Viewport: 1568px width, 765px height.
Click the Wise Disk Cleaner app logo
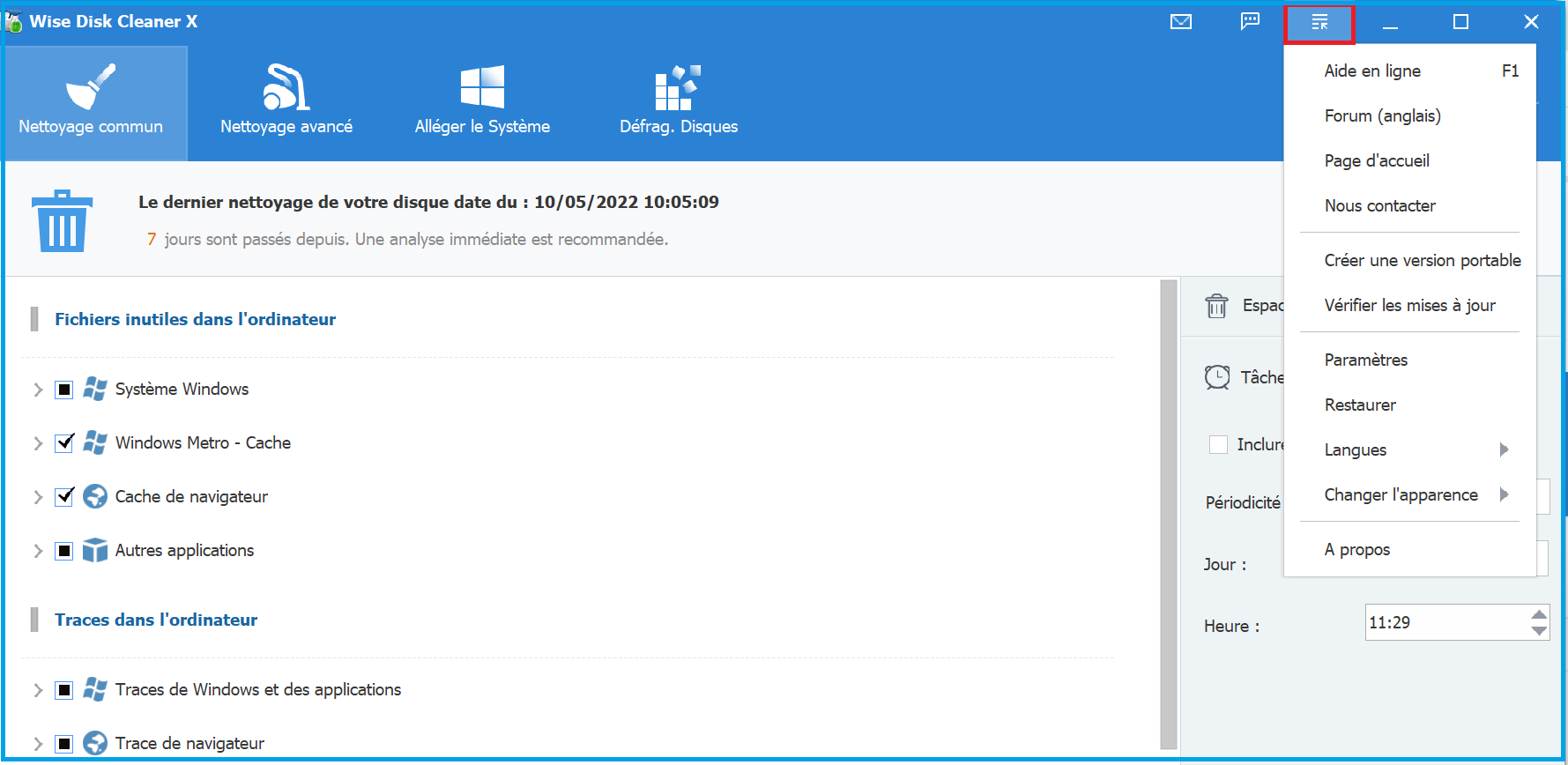tap(13, 21)
